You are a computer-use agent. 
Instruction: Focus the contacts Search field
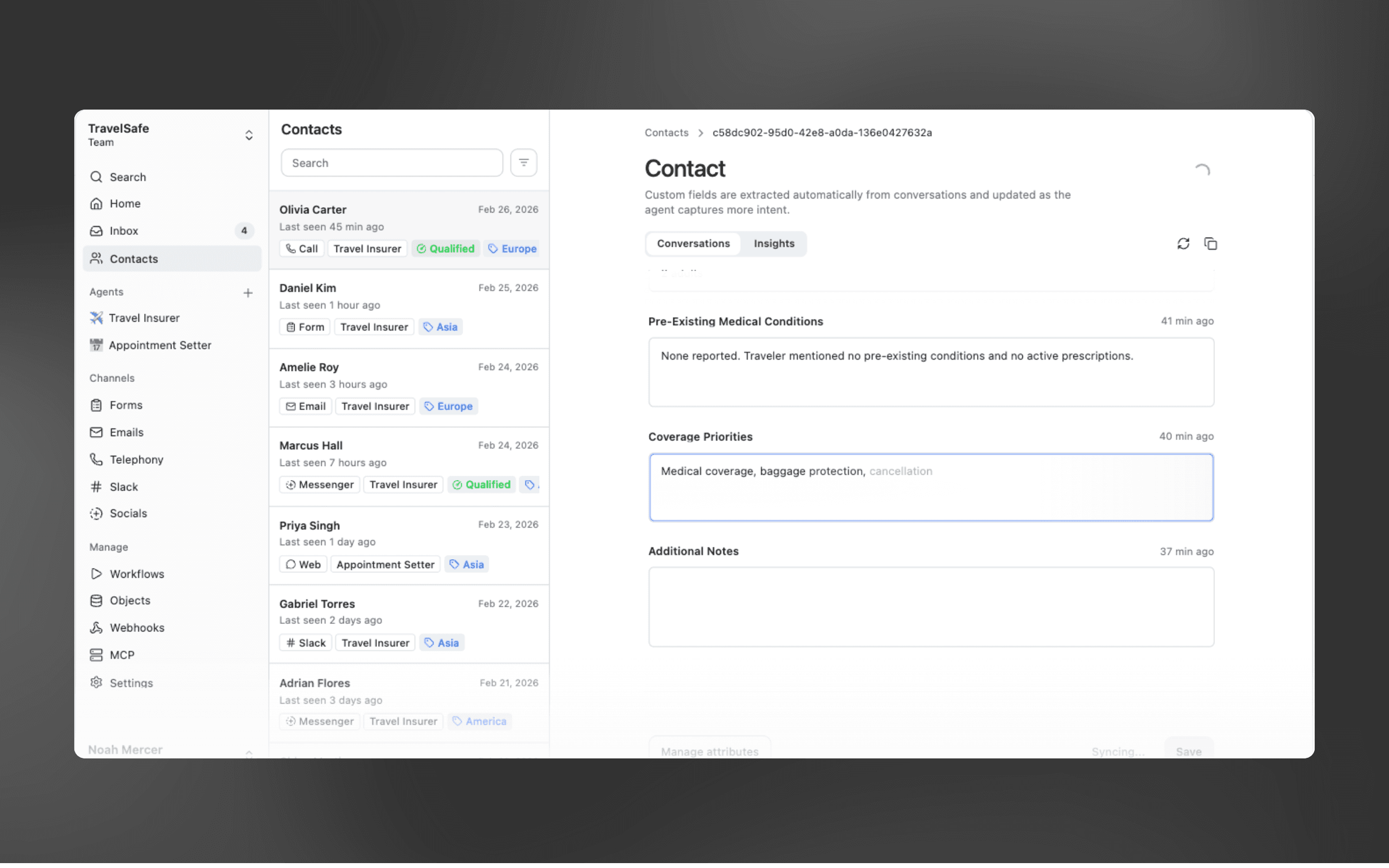click(x=391, y=163)
